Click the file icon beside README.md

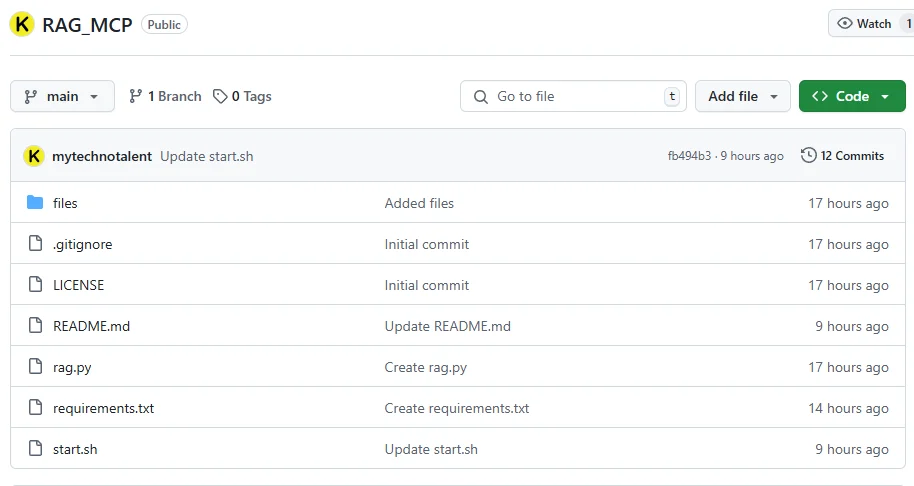tap(36, 325)
